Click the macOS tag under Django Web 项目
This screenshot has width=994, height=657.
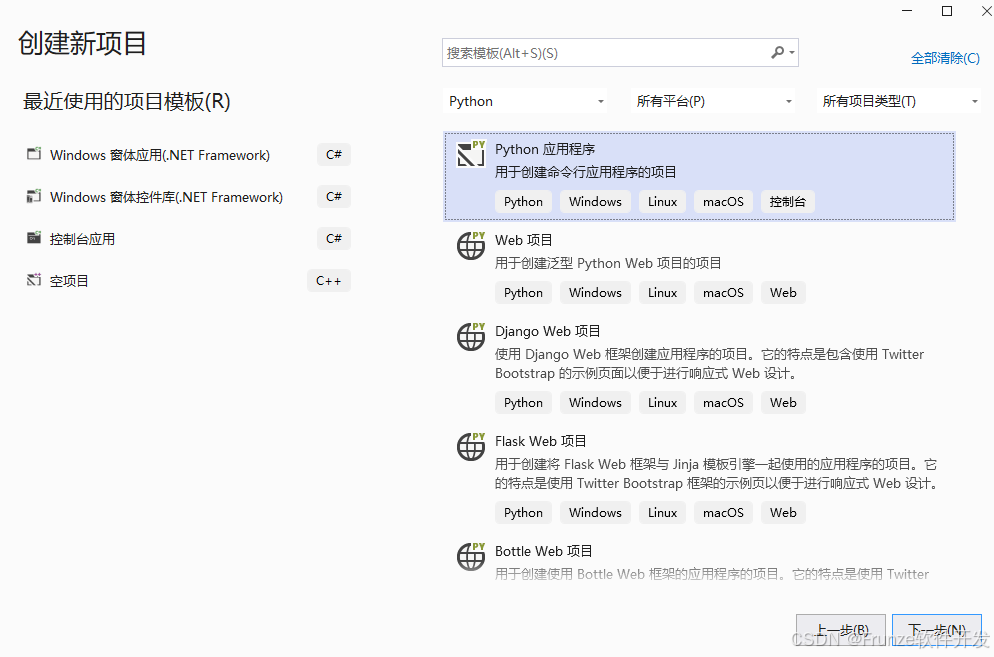[723, 403]
